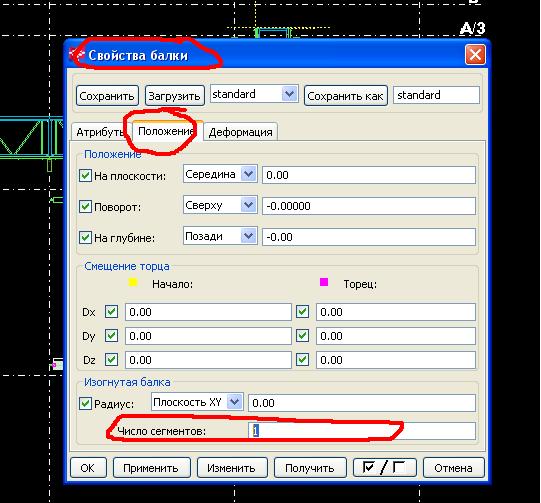Click the Число сегментов input field
The width and height of the screenshot is (541, 503).
pyautogui.click(x=362, y=431)
